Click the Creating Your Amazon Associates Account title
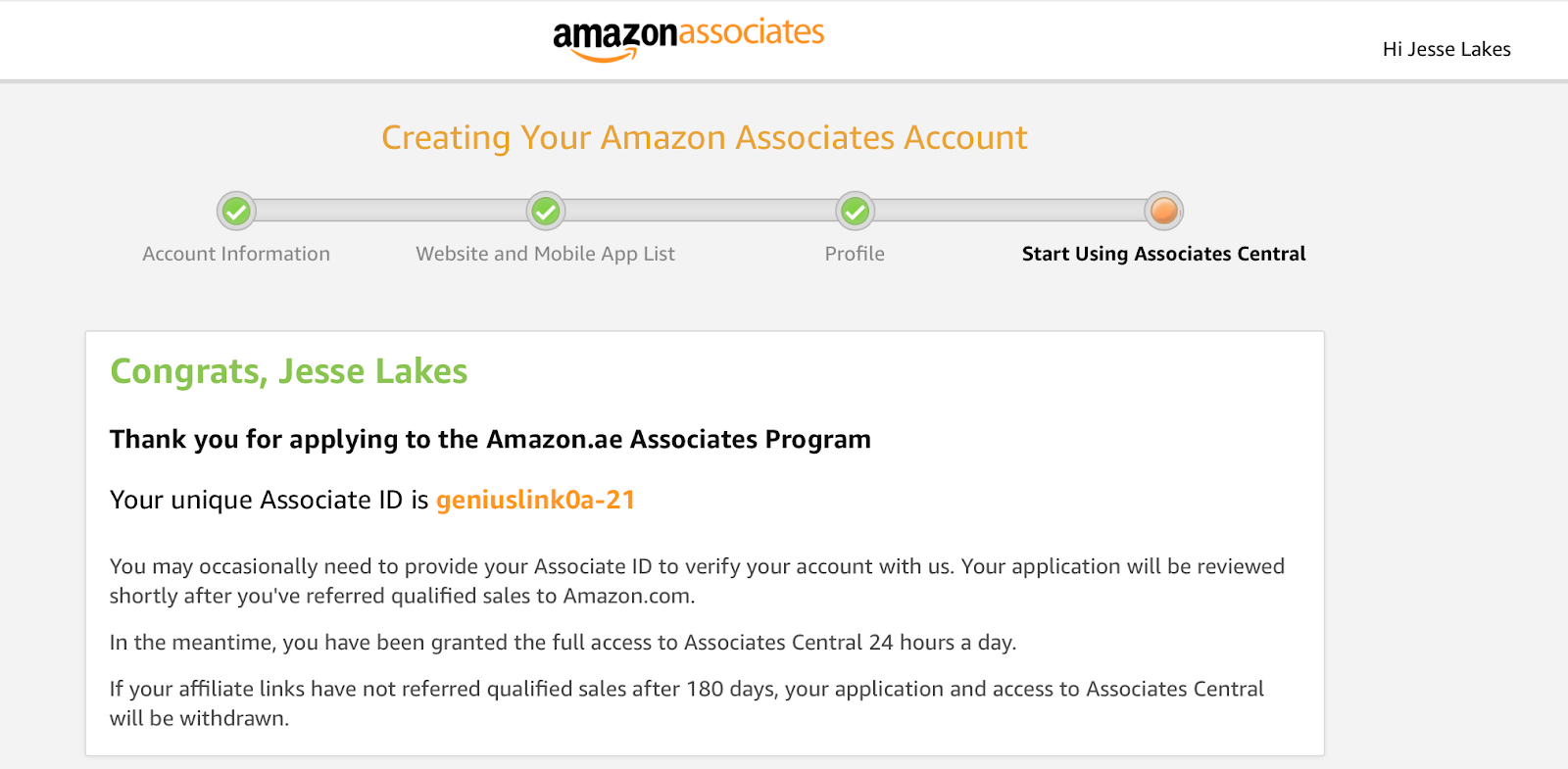 pyautogui.click(x=704, y=138)
